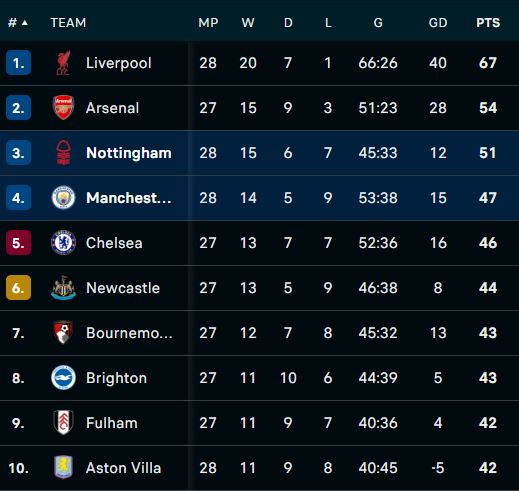The width and height of the screenshot is (519, 491).
Task: Click the Aston Villa crest
Action: (63, 468)
